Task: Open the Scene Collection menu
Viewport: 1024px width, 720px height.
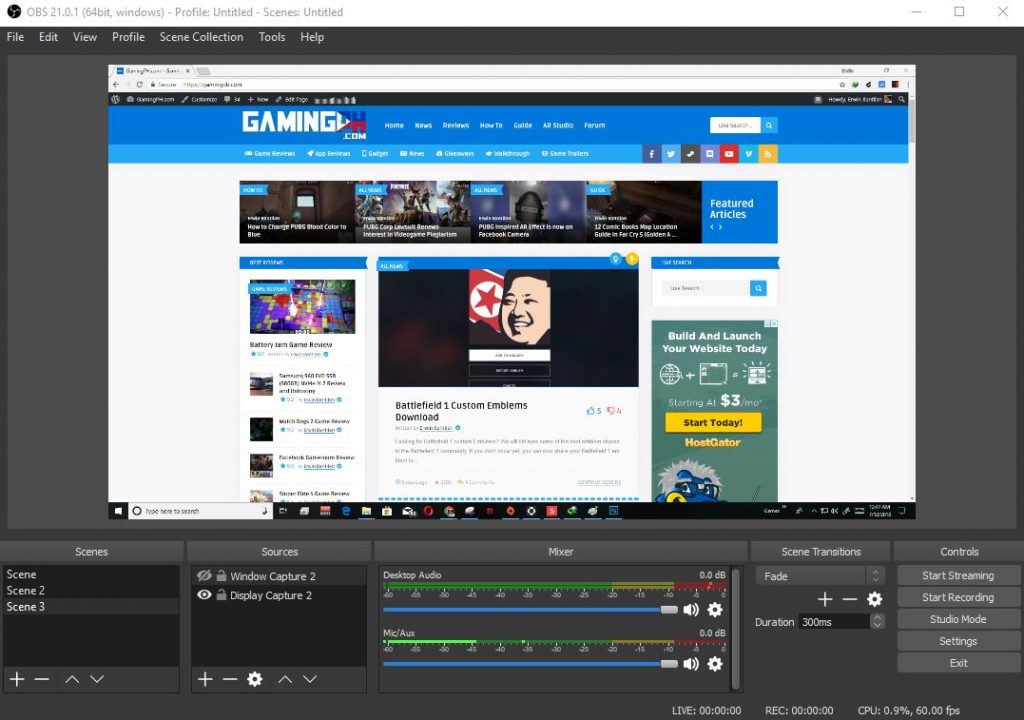Action: [x=201, y=37]
